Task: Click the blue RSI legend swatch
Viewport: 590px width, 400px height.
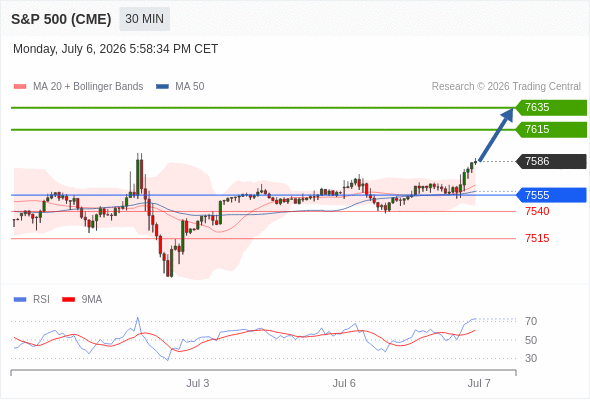Action: (x=20, y=300)
